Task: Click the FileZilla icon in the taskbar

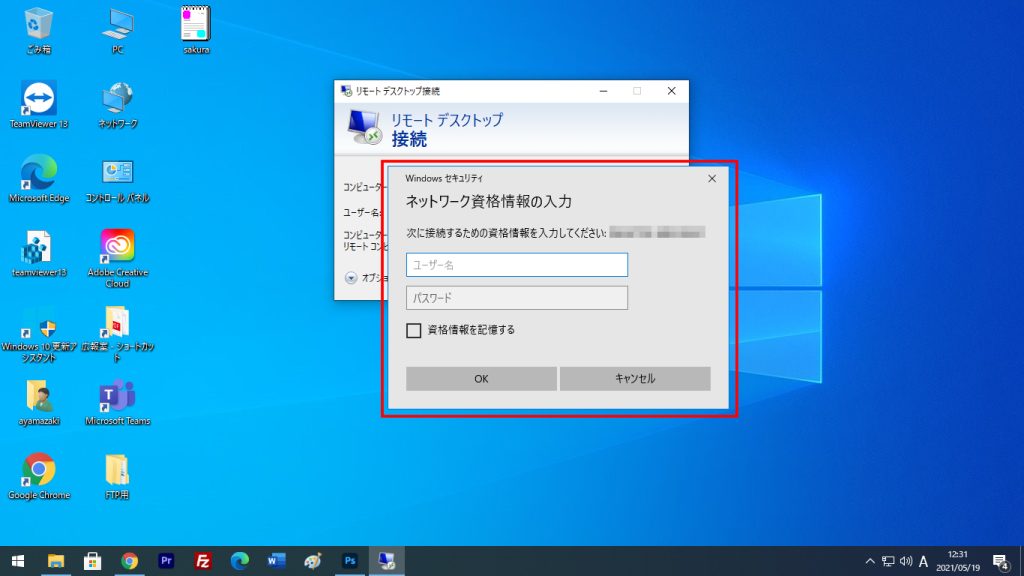Action: tap(203, 561)
